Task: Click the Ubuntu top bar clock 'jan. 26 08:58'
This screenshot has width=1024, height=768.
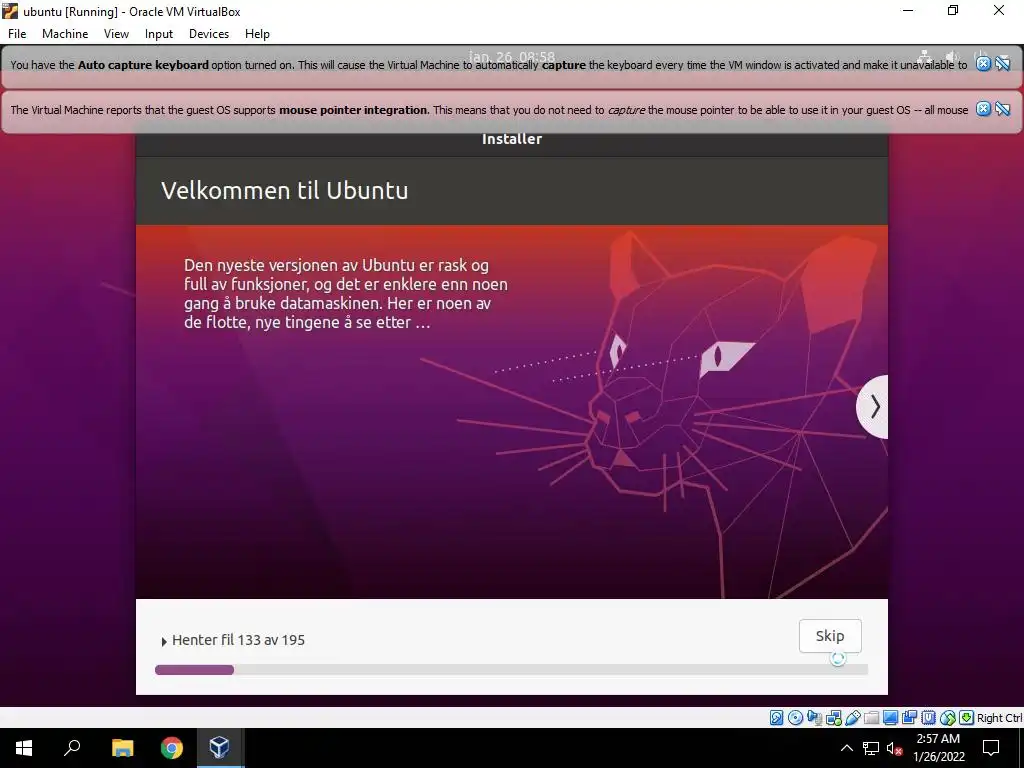Action: pos(512,57)
